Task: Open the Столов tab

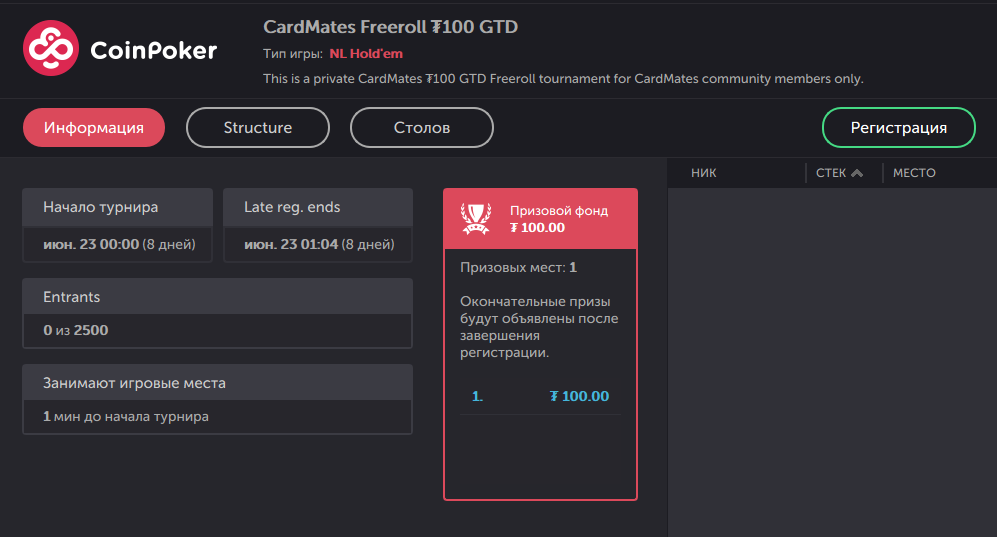Action: point(422,128)
